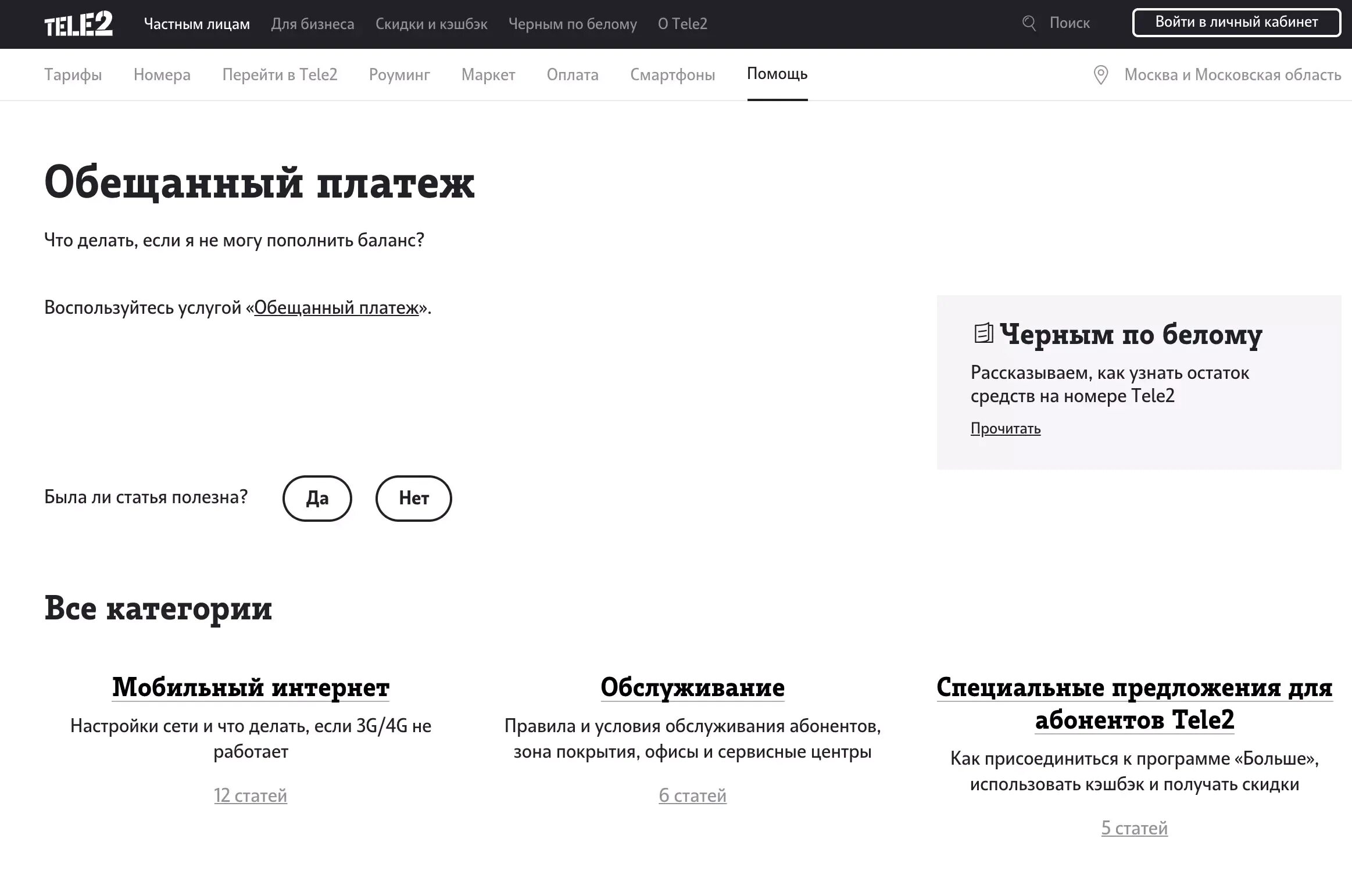Click the newspaper icon beside Черным по белому

tap(983, 333)
